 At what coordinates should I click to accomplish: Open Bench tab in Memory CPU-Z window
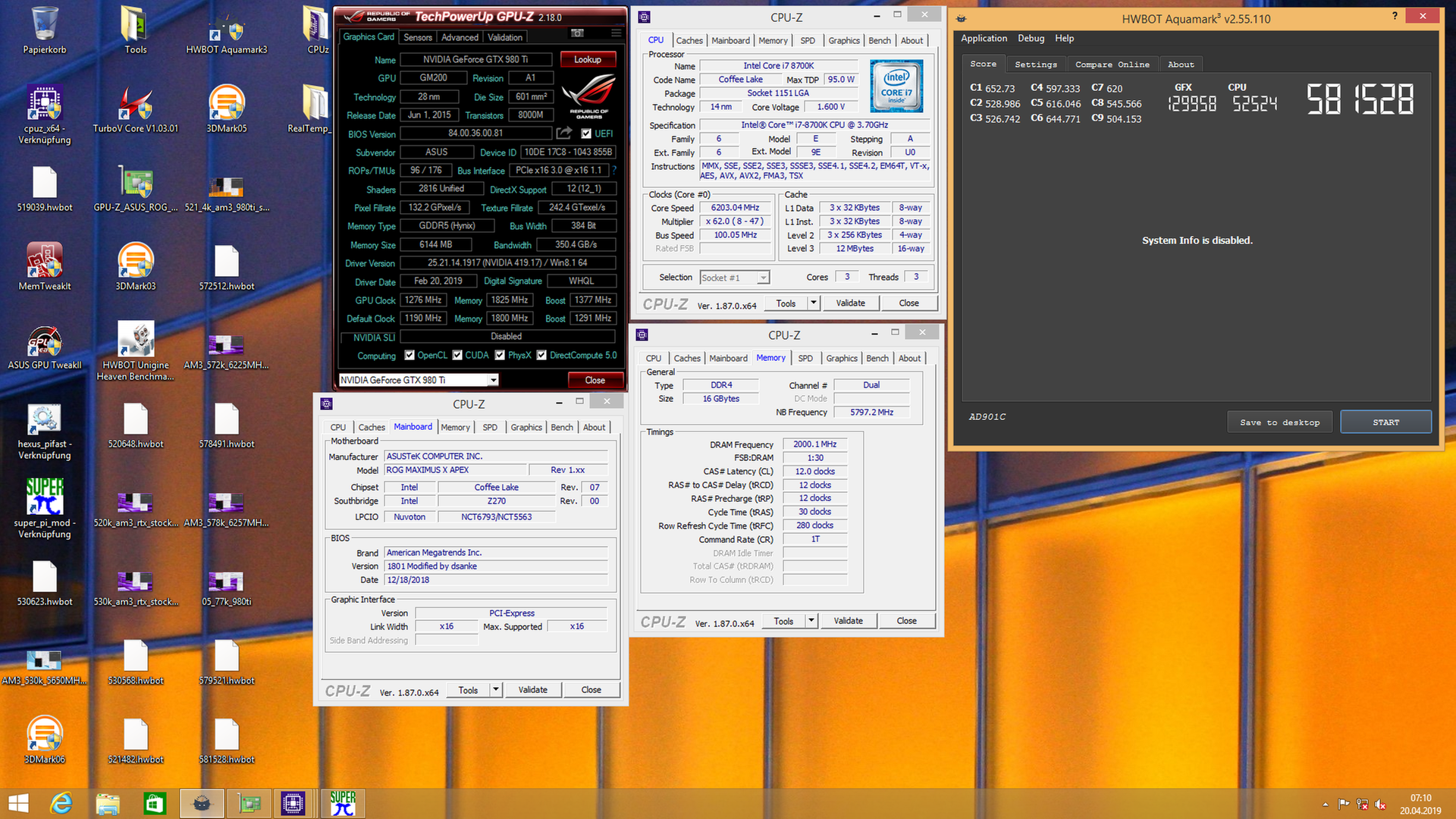click(x=877, y=359)
